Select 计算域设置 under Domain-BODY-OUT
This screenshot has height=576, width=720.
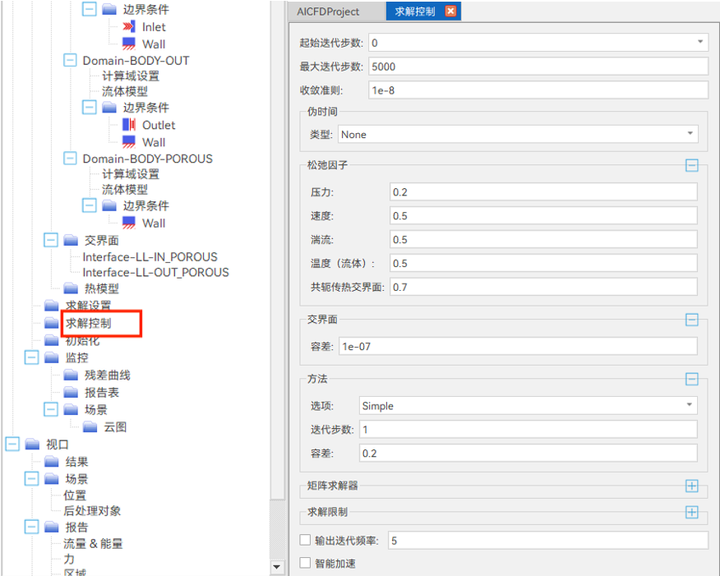click(x=130, y=76)
